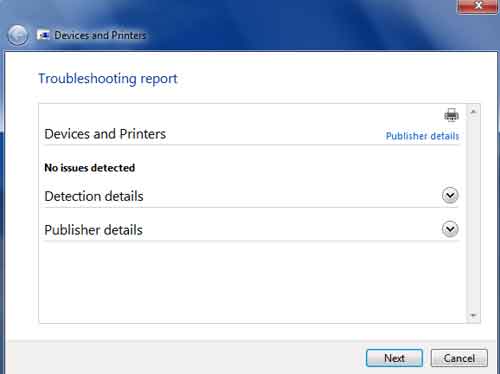Click the Devices and Printers window title text
This screenshot has width=500, height=374.
(x=100, y=35)
